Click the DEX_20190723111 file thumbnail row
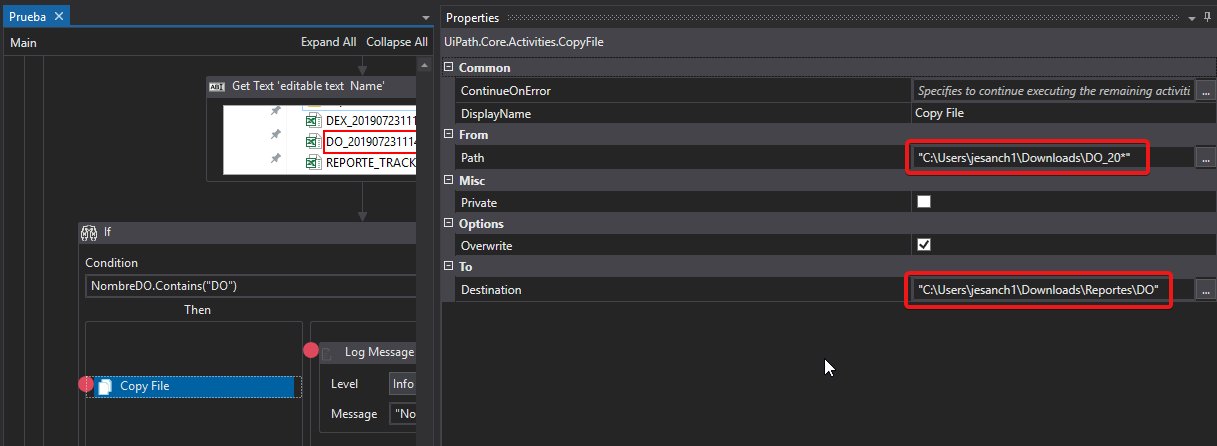The image size is (1217, 446). (x=370, y=120)
